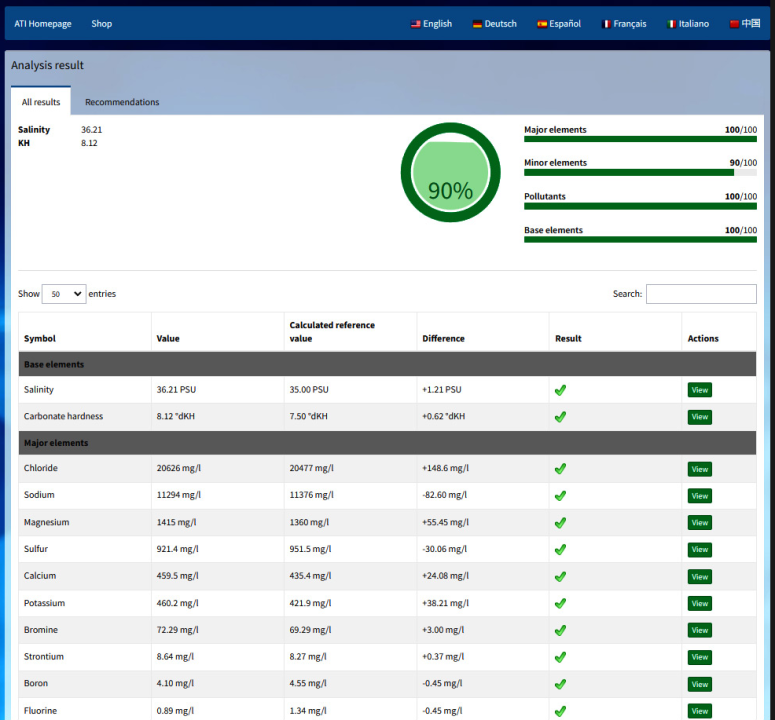Click the Minor elements score bar

pos(640,172)
